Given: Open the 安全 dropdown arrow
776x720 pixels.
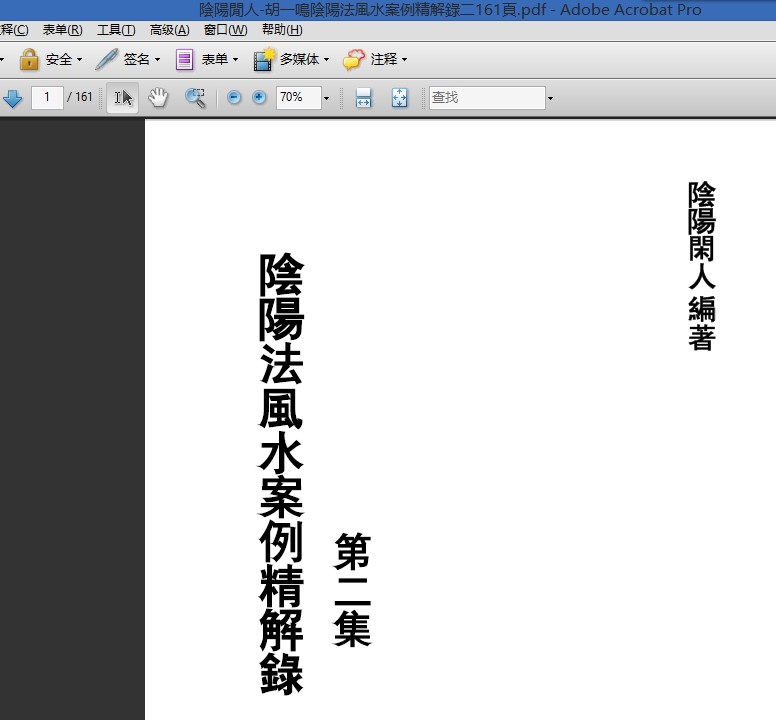Looking at the screenshot, I should [79, 60].
